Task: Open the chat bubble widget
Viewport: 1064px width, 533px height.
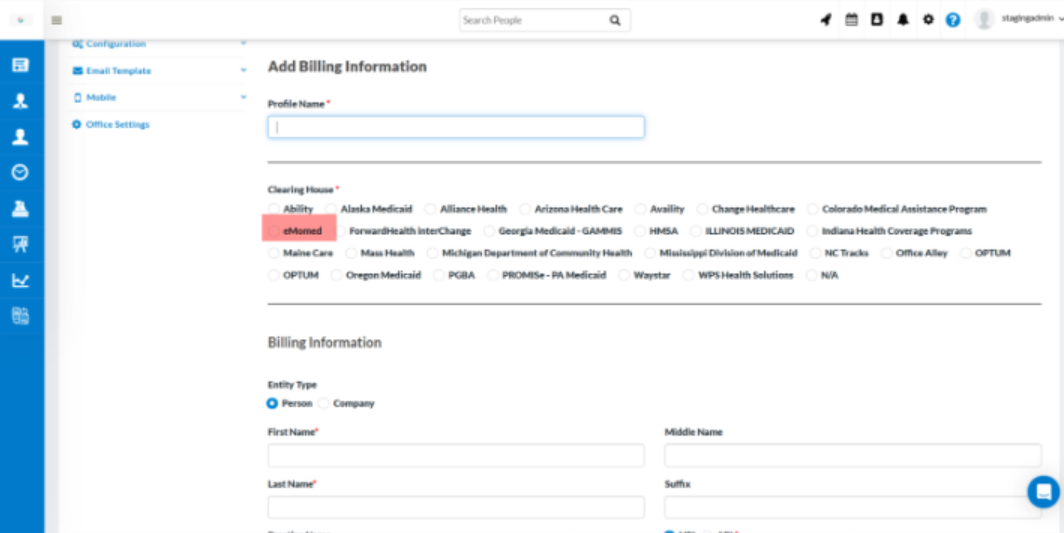Action: [x=1043, y=491]
